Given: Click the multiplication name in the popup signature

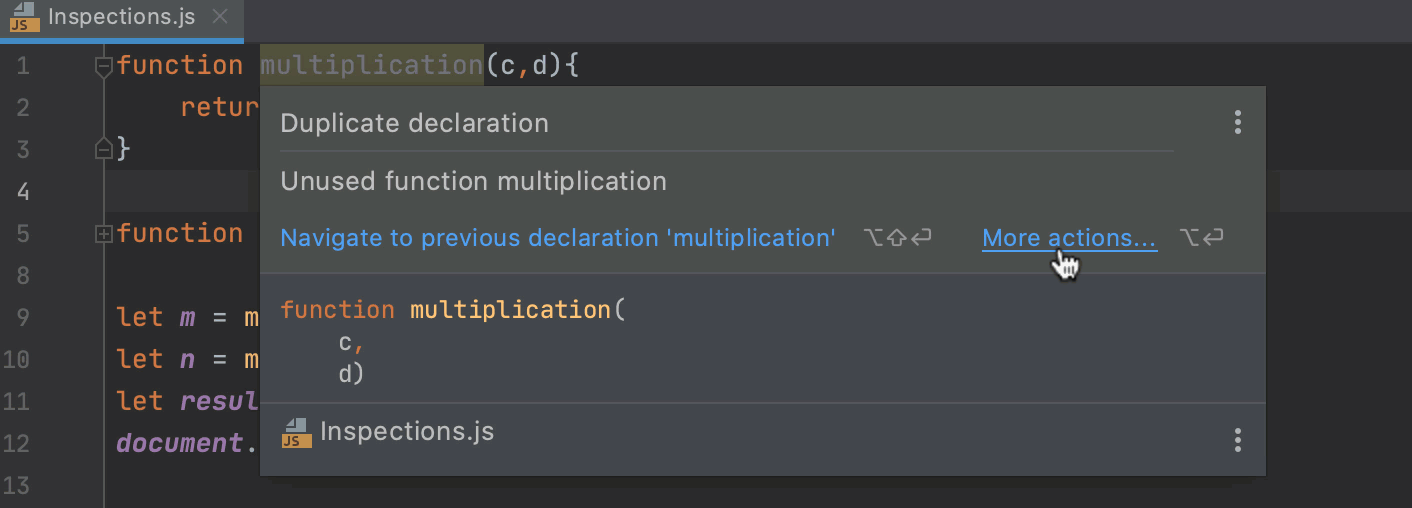Looking at the screenshot, I should pyautogui.click(x=510, y=310).
